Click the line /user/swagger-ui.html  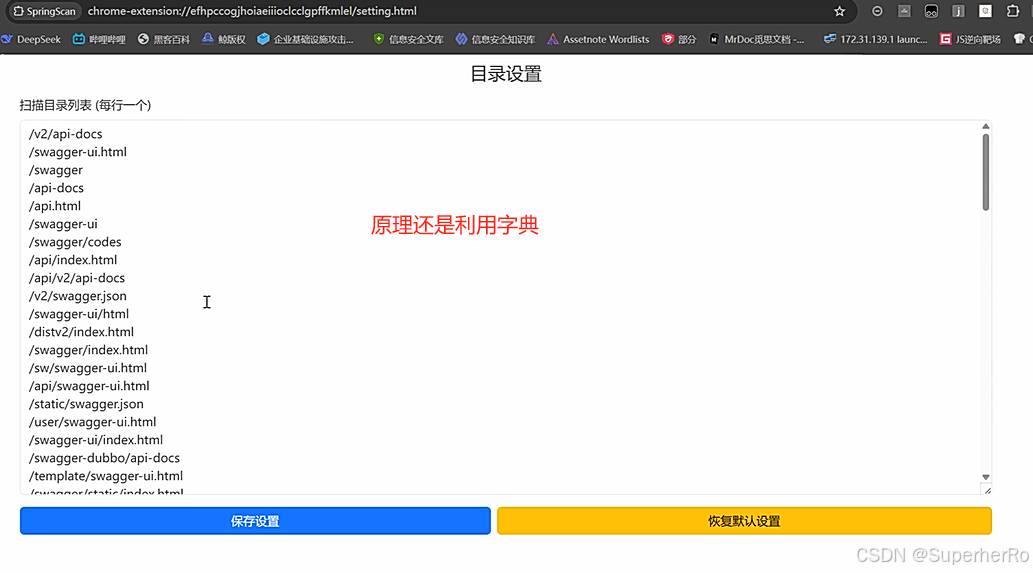pyautogui.click(x=92, y=422)
